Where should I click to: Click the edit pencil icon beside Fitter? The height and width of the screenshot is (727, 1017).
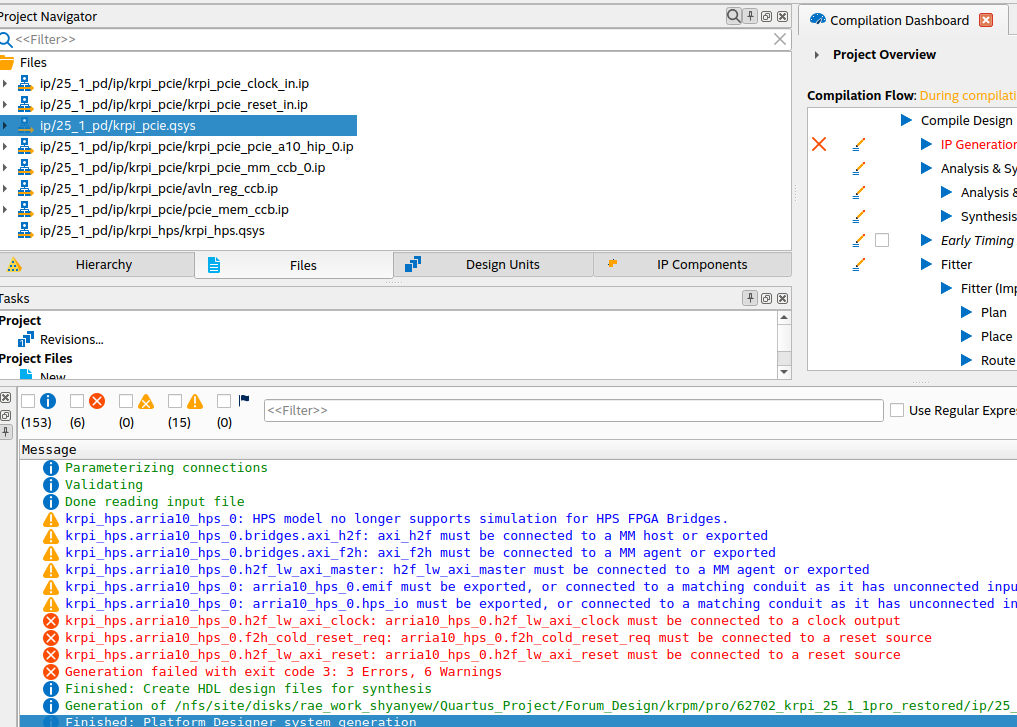pos(858,264)
